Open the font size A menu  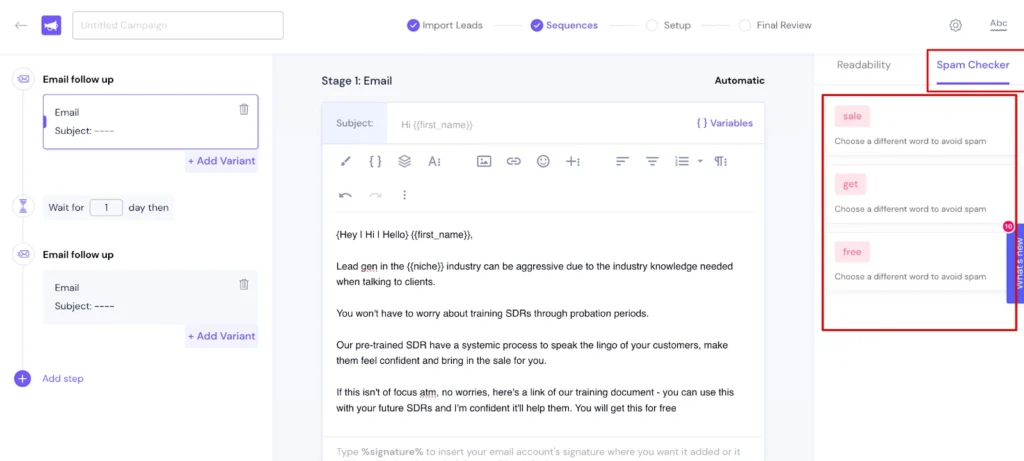coord(435,161)
